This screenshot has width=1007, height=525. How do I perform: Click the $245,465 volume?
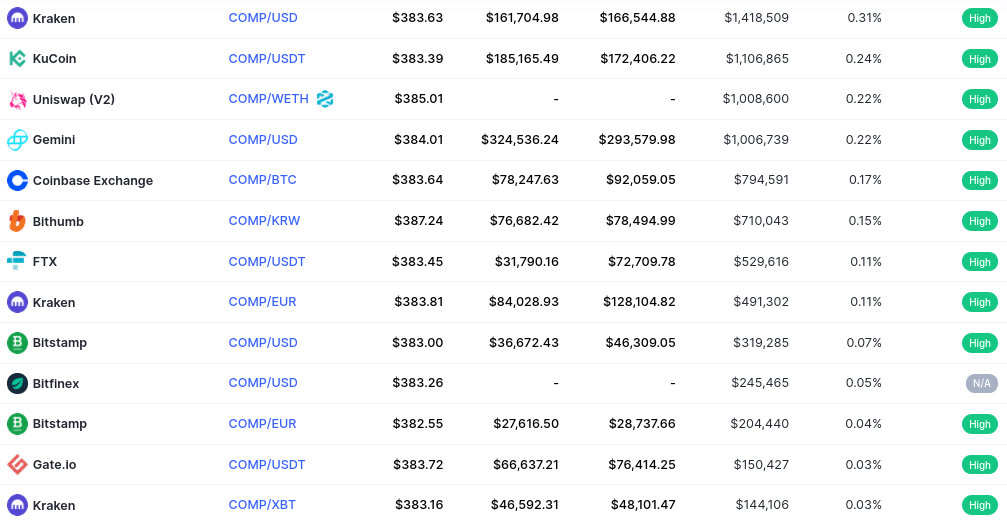pyautogui.click(x=760, y=383)
